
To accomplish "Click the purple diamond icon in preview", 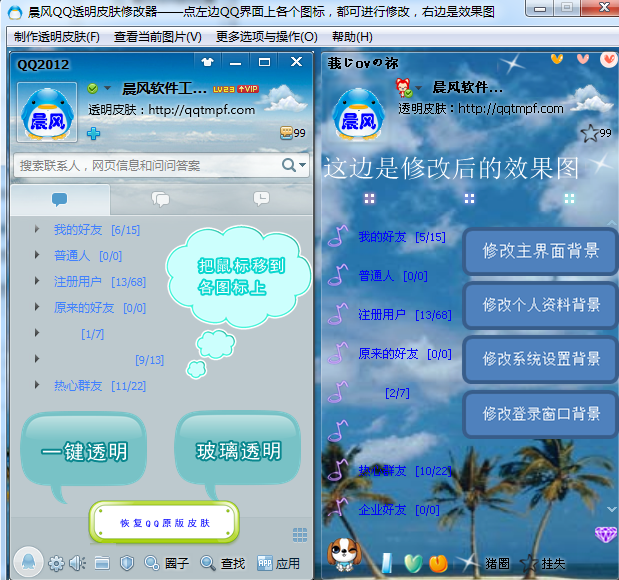I will pyautogui.click(x=606, y=534).
